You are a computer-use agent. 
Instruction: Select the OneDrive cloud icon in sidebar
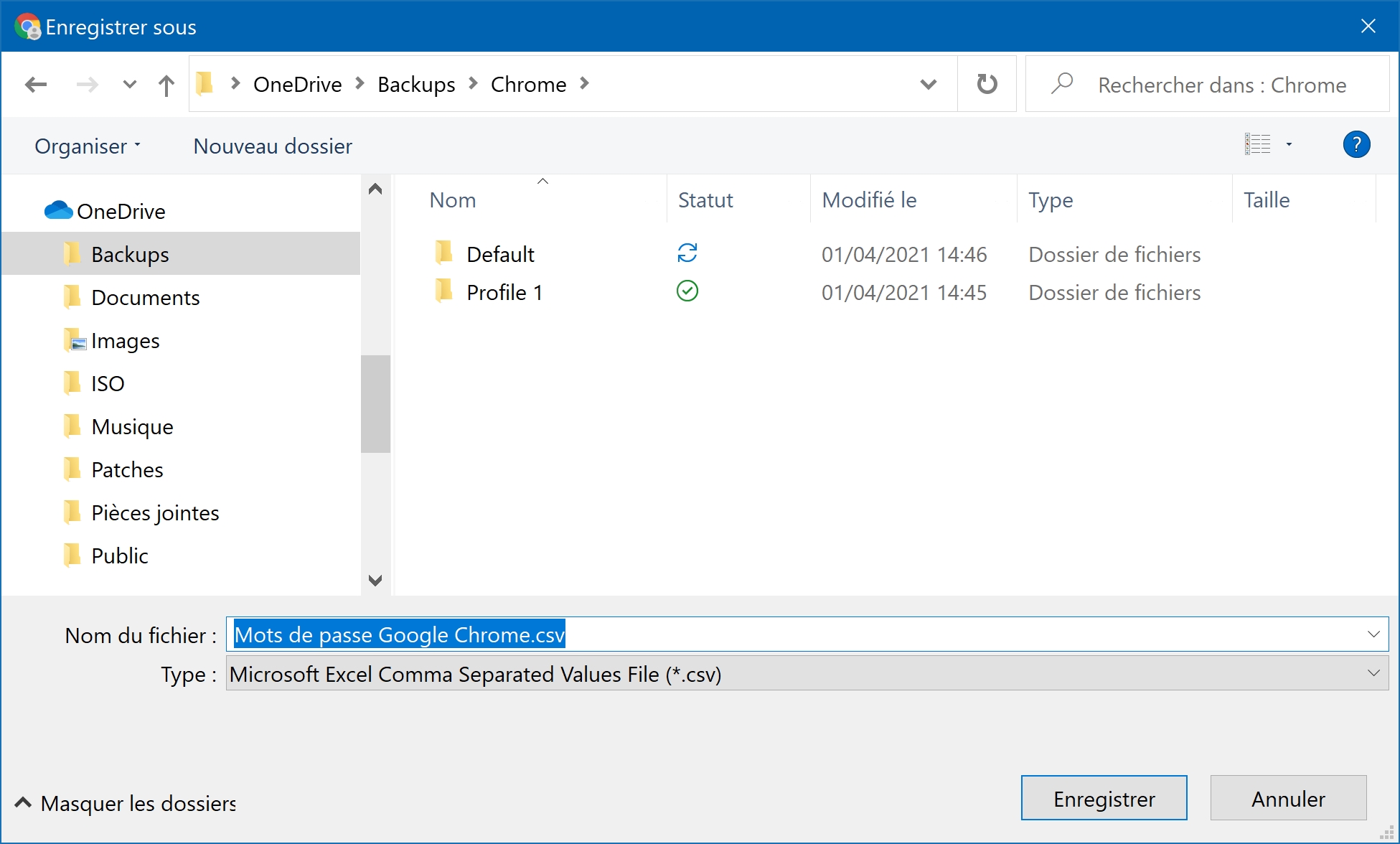tap(58, 210)
